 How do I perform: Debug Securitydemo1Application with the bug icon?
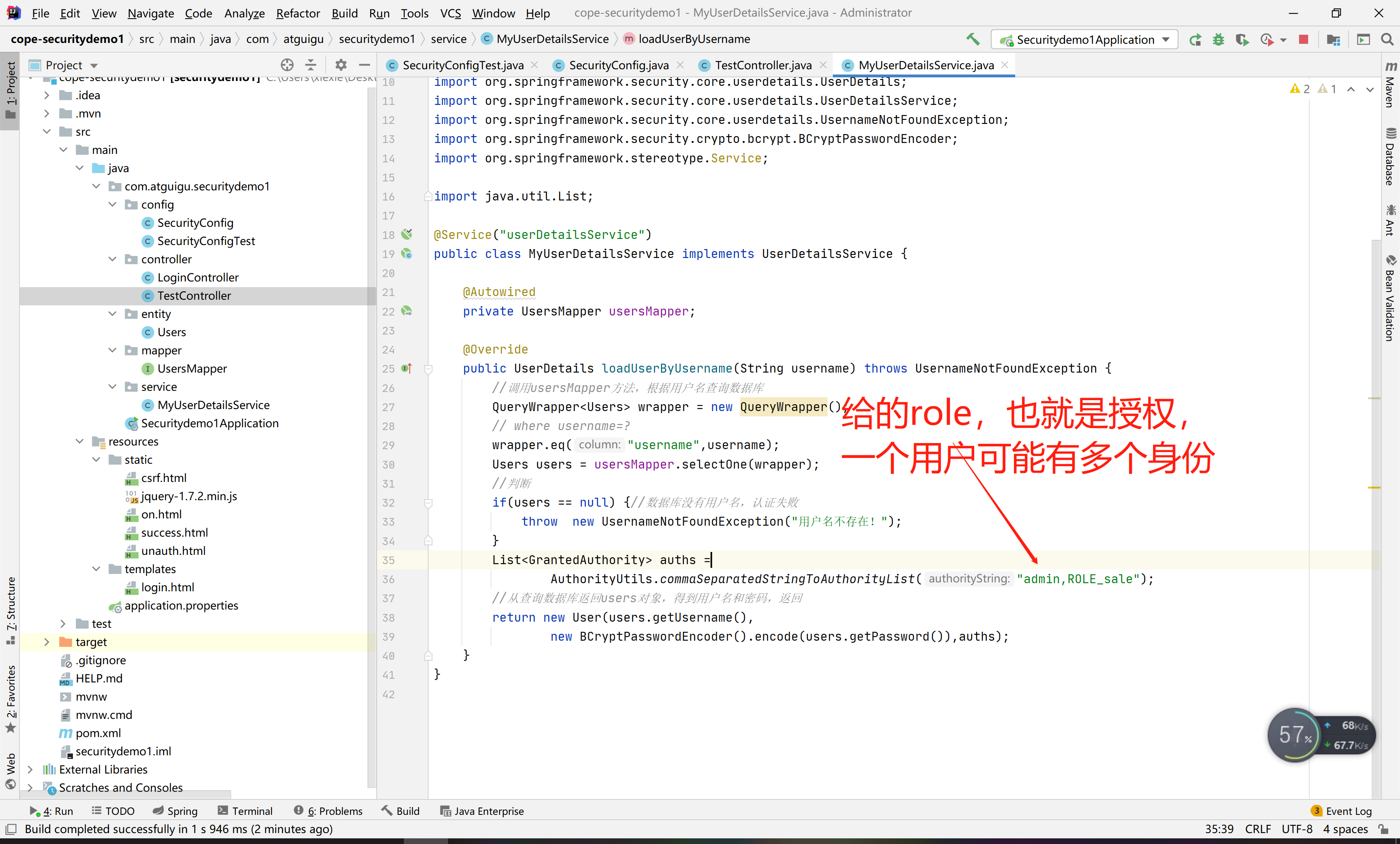1219,39
